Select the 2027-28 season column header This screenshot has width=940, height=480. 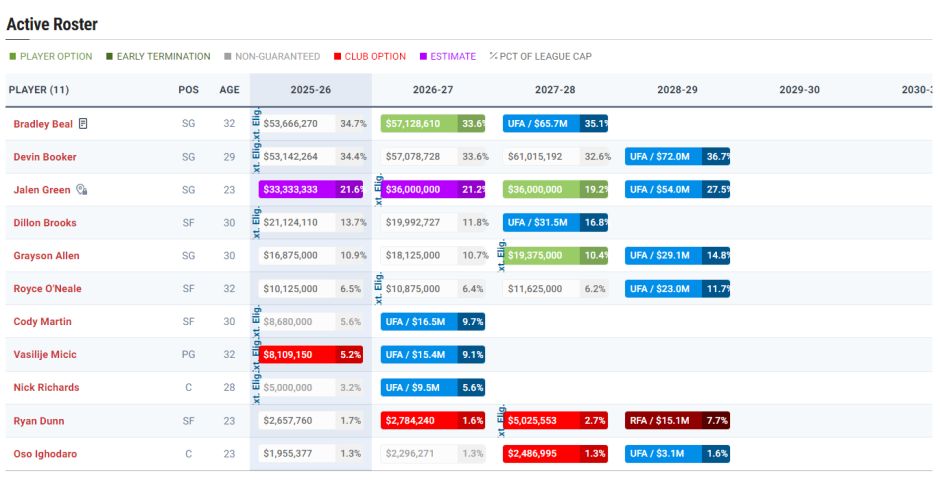(555, 90)
